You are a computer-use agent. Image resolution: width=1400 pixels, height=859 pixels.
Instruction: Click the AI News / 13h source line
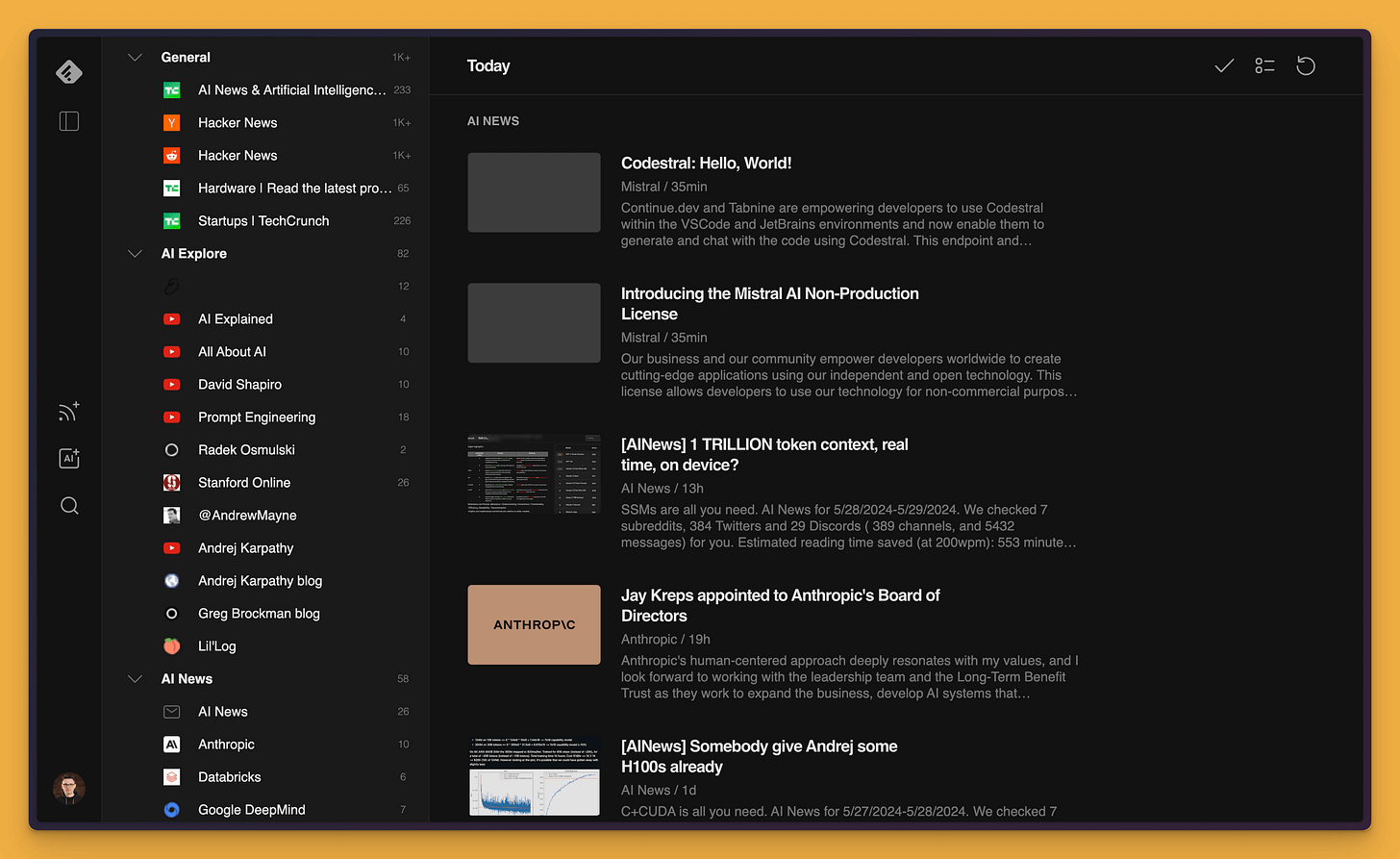(x=662, y=489)
